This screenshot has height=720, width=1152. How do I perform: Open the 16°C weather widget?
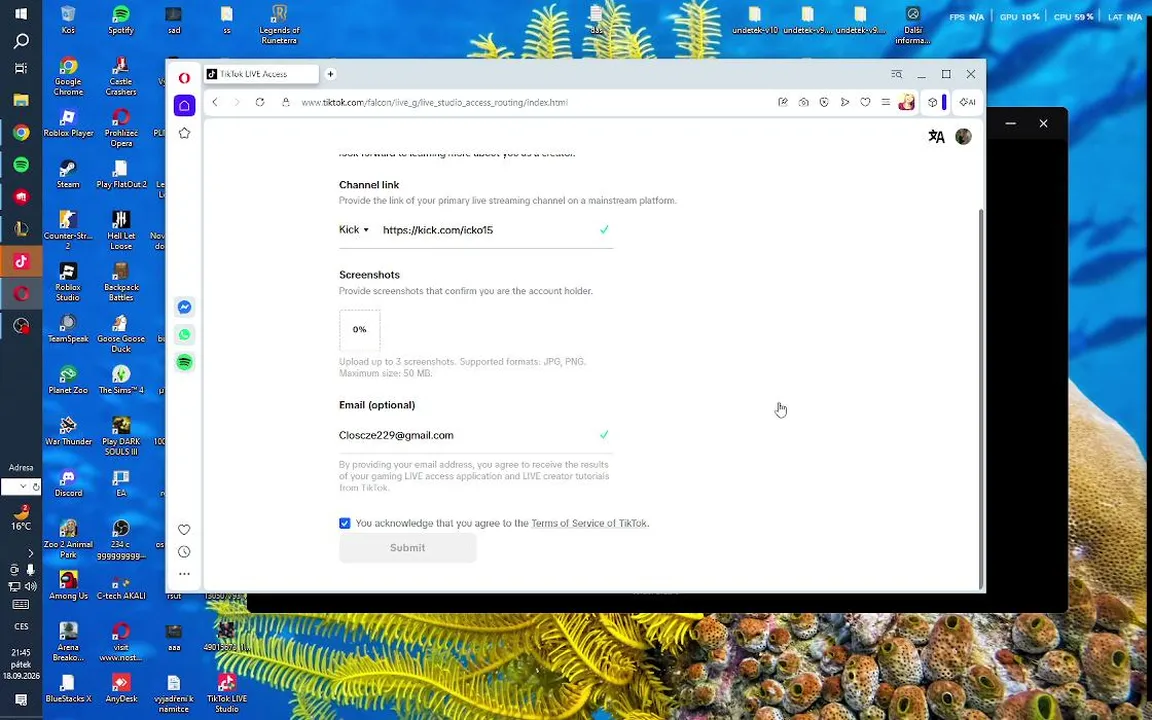[21, 518]
